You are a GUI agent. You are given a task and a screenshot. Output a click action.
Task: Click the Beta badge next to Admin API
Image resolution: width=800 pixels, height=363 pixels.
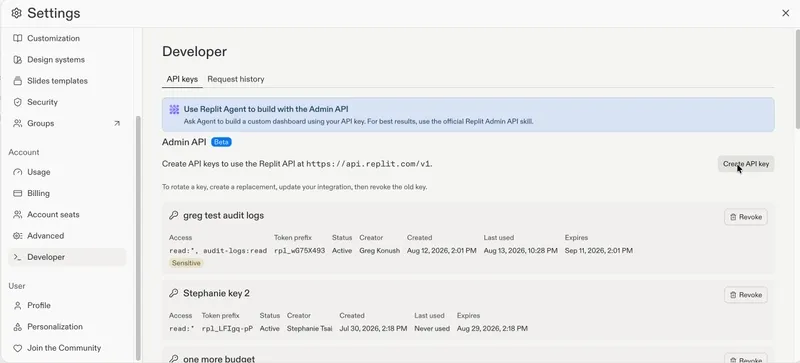(x=221, y=142)
